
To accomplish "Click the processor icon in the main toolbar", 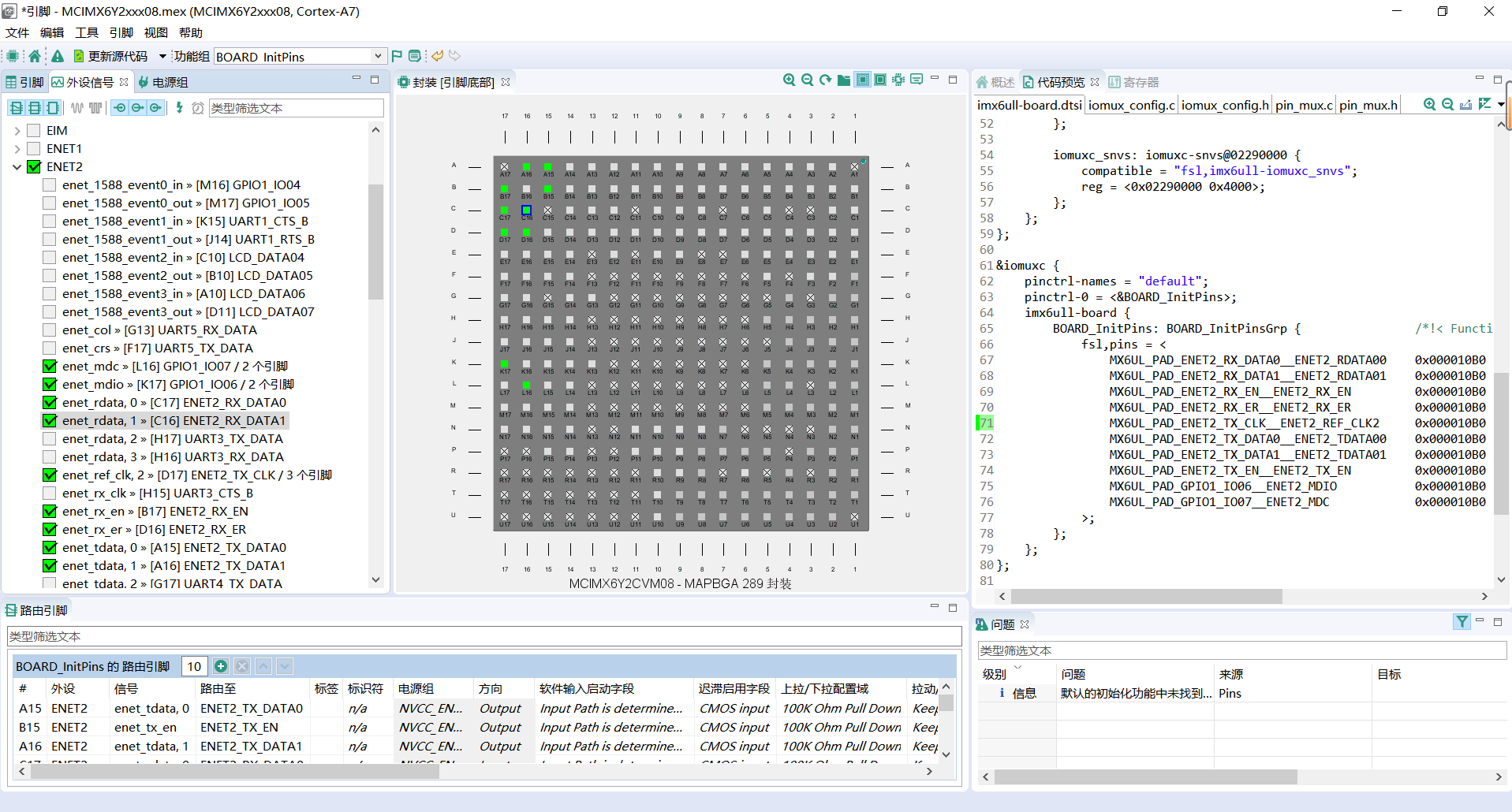I will coord(12,55).
